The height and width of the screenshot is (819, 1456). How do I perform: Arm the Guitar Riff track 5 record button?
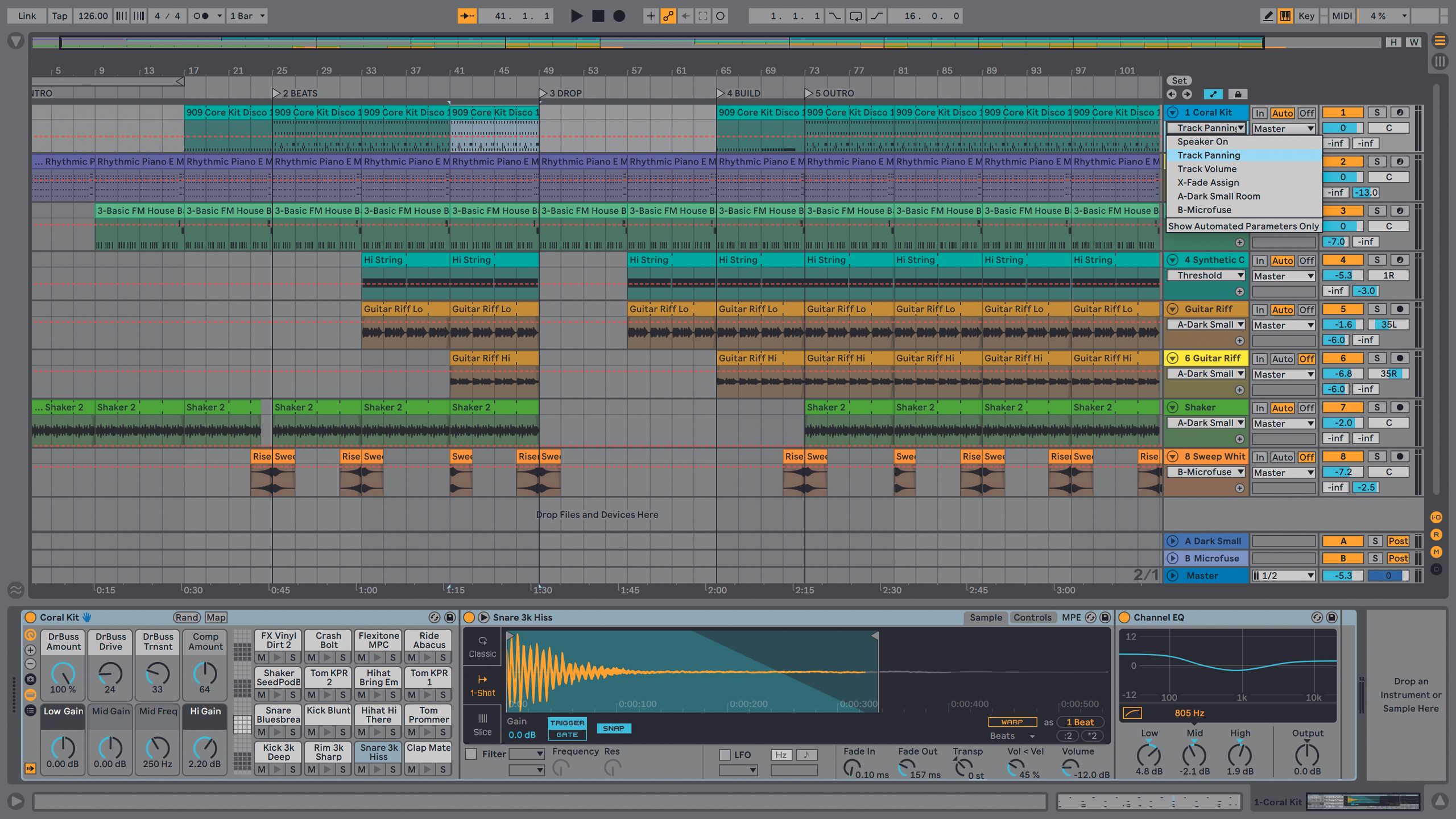click(x=1400, y=309)
